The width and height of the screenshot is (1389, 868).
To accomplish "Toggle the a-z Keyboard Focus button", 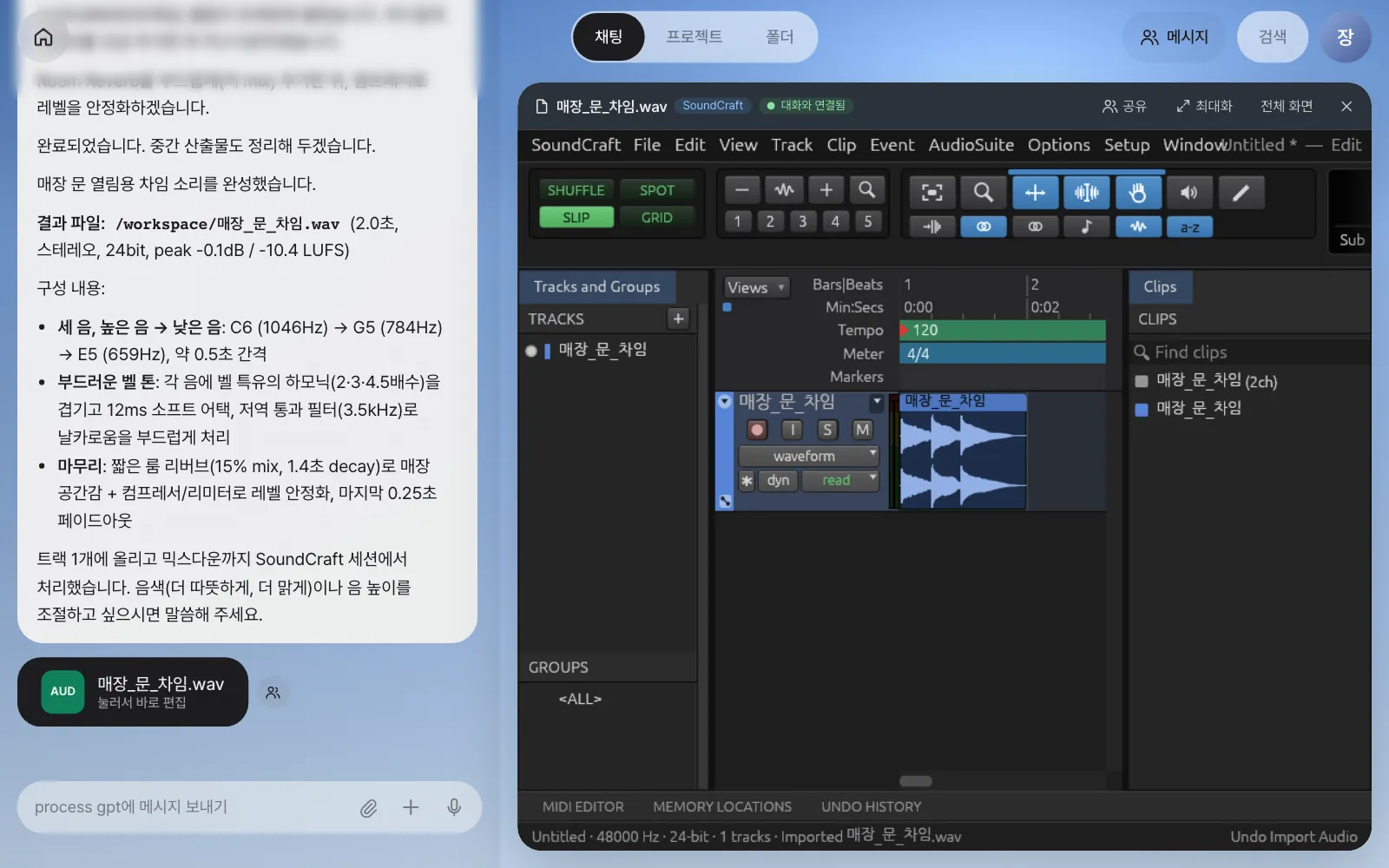I will click(x=1189, y=227).
